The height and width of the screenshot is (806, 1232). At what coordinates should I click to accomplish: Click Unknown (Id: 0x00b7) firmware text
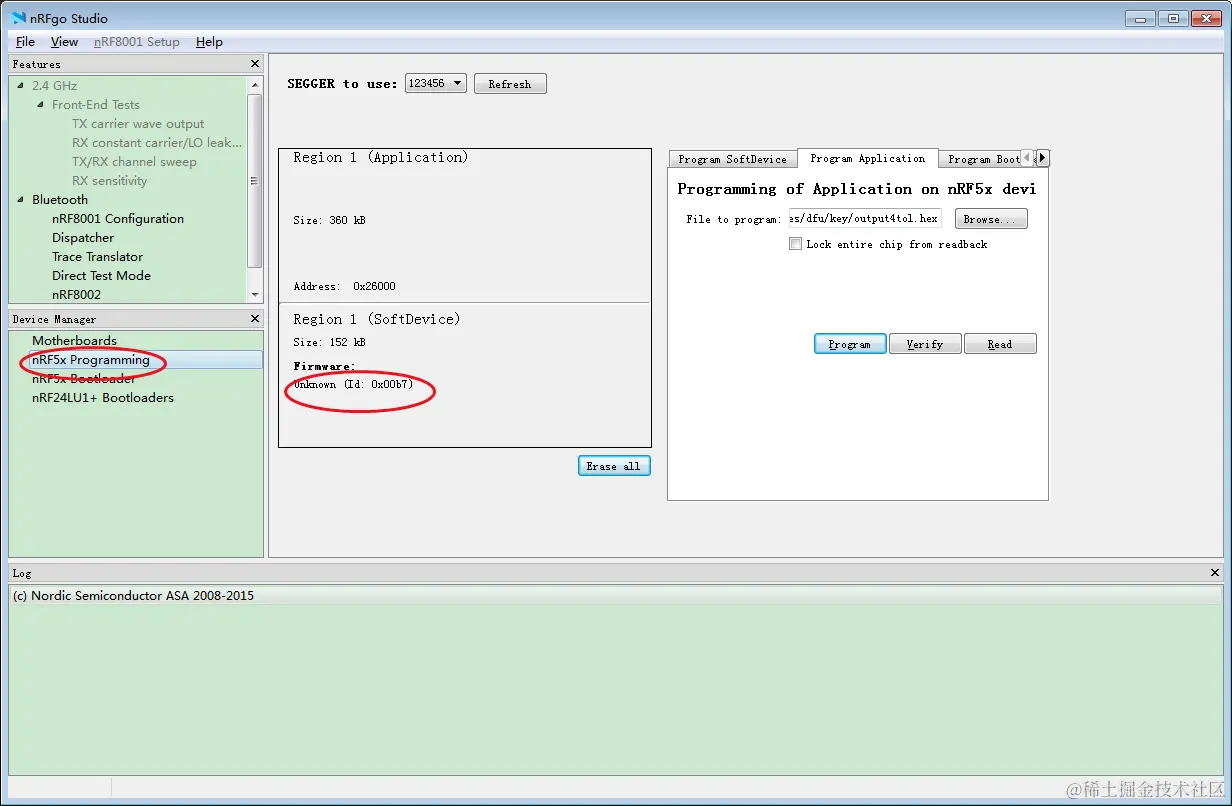coord(352,385)
